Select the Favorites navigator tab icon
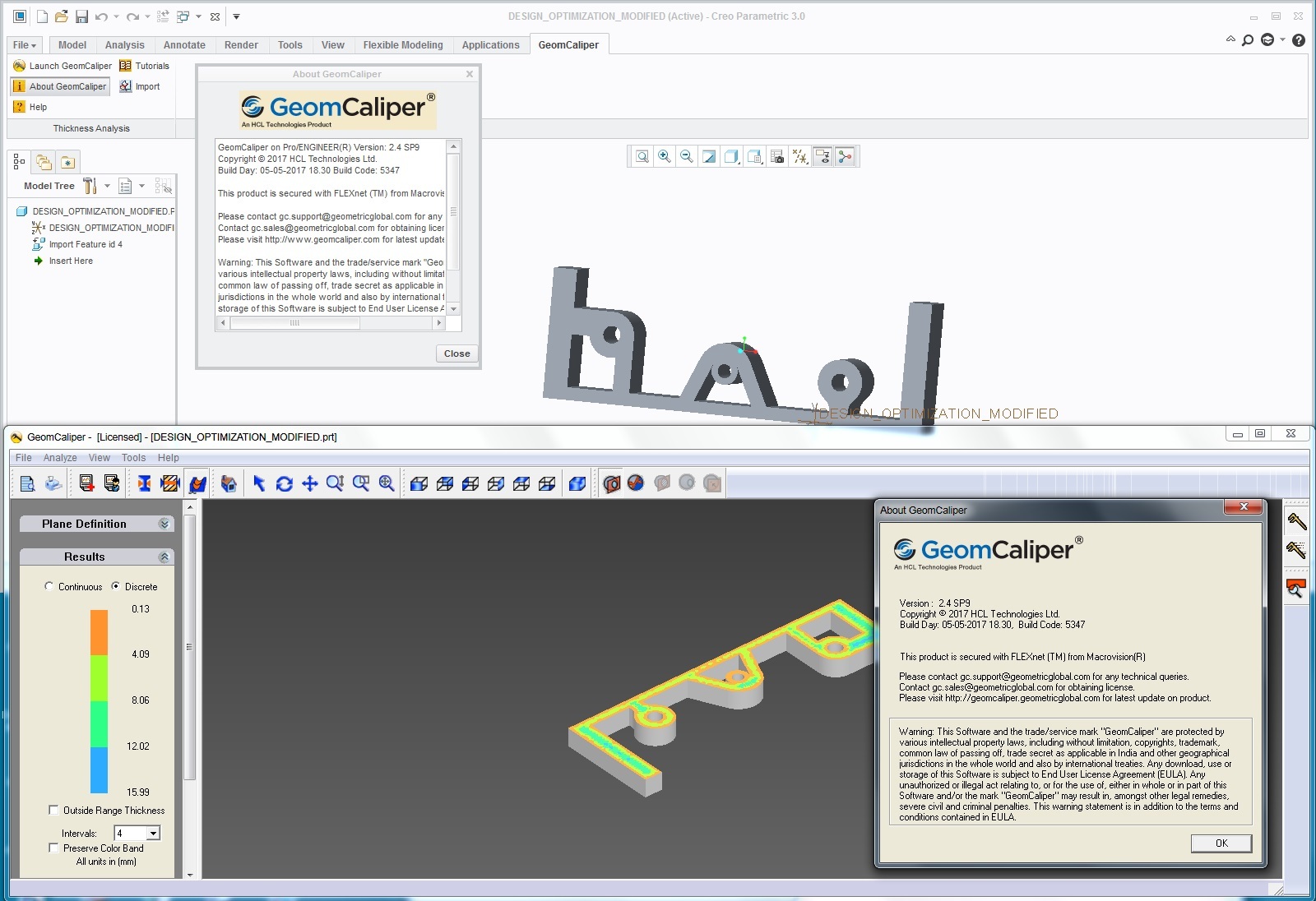Viewport: 1316px width, 901px height. pos(67,162)
